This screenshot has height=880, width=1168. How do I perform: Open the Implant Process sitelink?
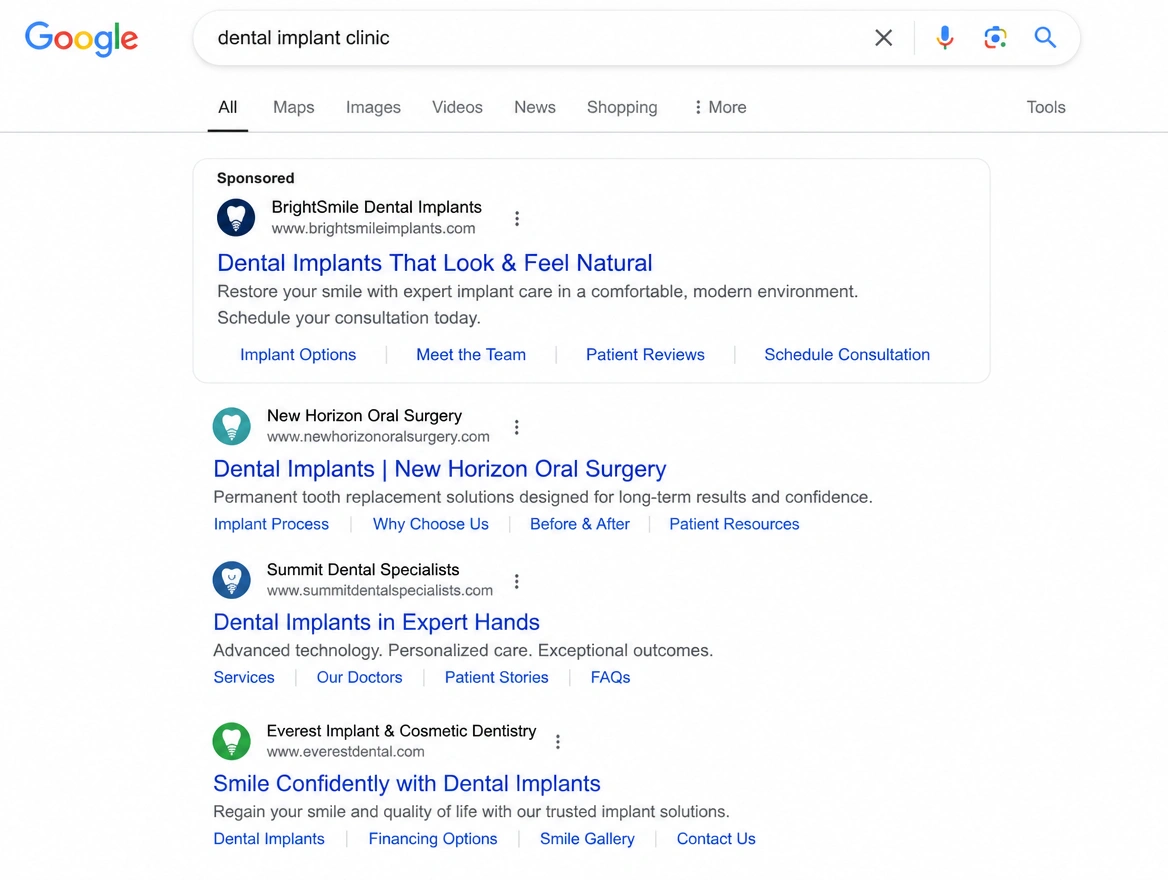point(271,524)
